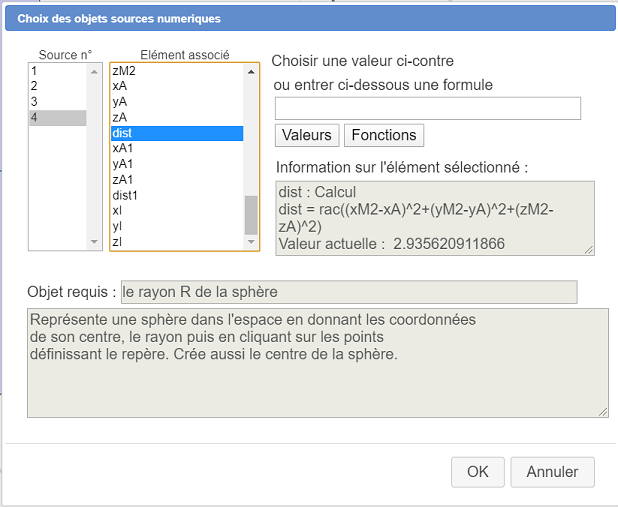Click source list scroll down arrow
The height and width of the screenshot is (507, 618).
(x=94, y=242)
